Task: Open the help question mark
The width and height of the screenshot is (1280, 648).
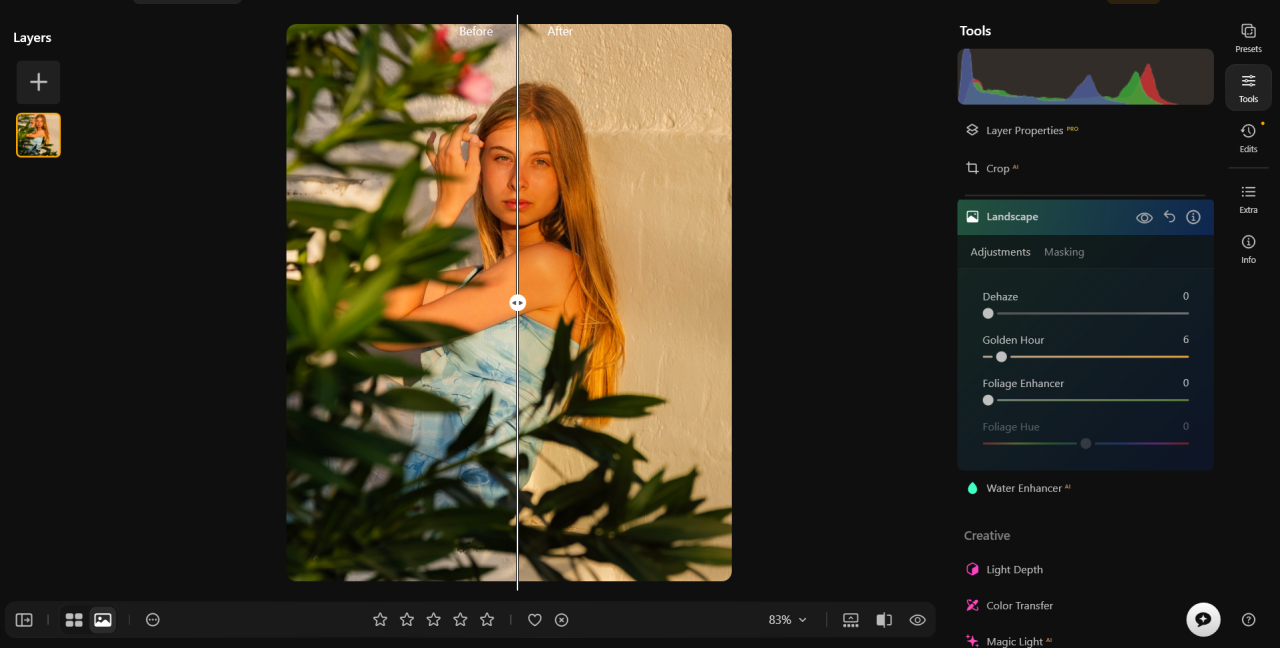Action: 1248,620
